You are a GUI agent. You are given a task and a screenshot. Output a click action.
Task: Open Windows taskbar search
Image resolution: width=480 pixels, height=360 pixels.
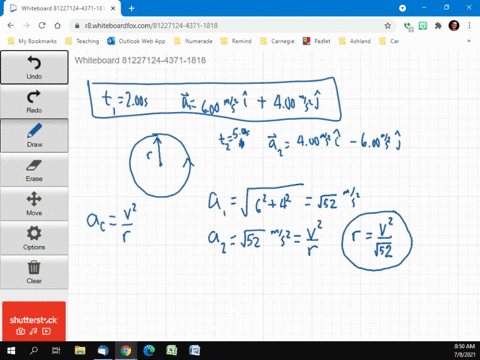[34, 351]
